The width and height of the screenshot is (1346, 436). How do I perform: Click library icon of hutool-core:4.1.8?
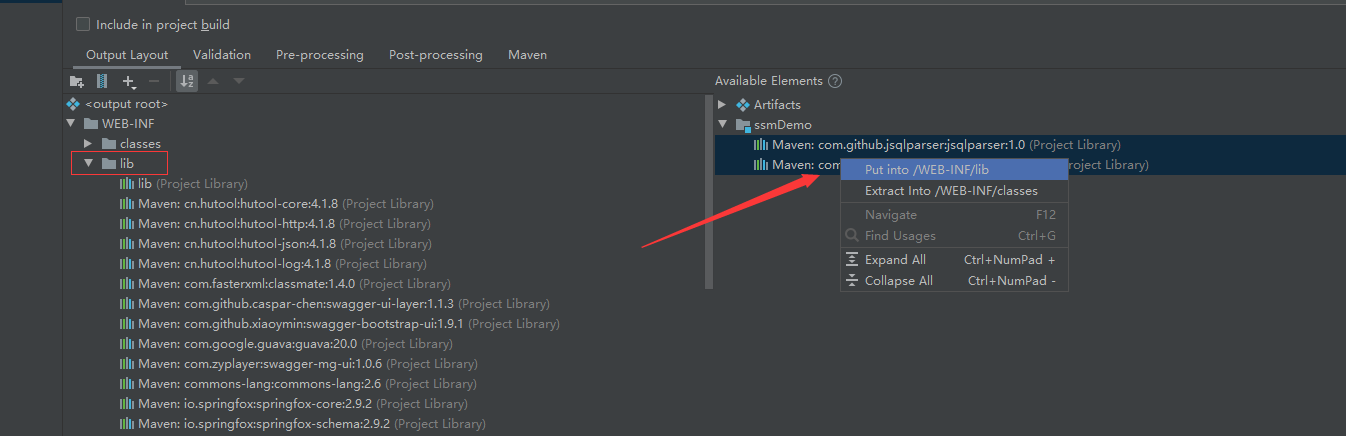click(127, 204)
